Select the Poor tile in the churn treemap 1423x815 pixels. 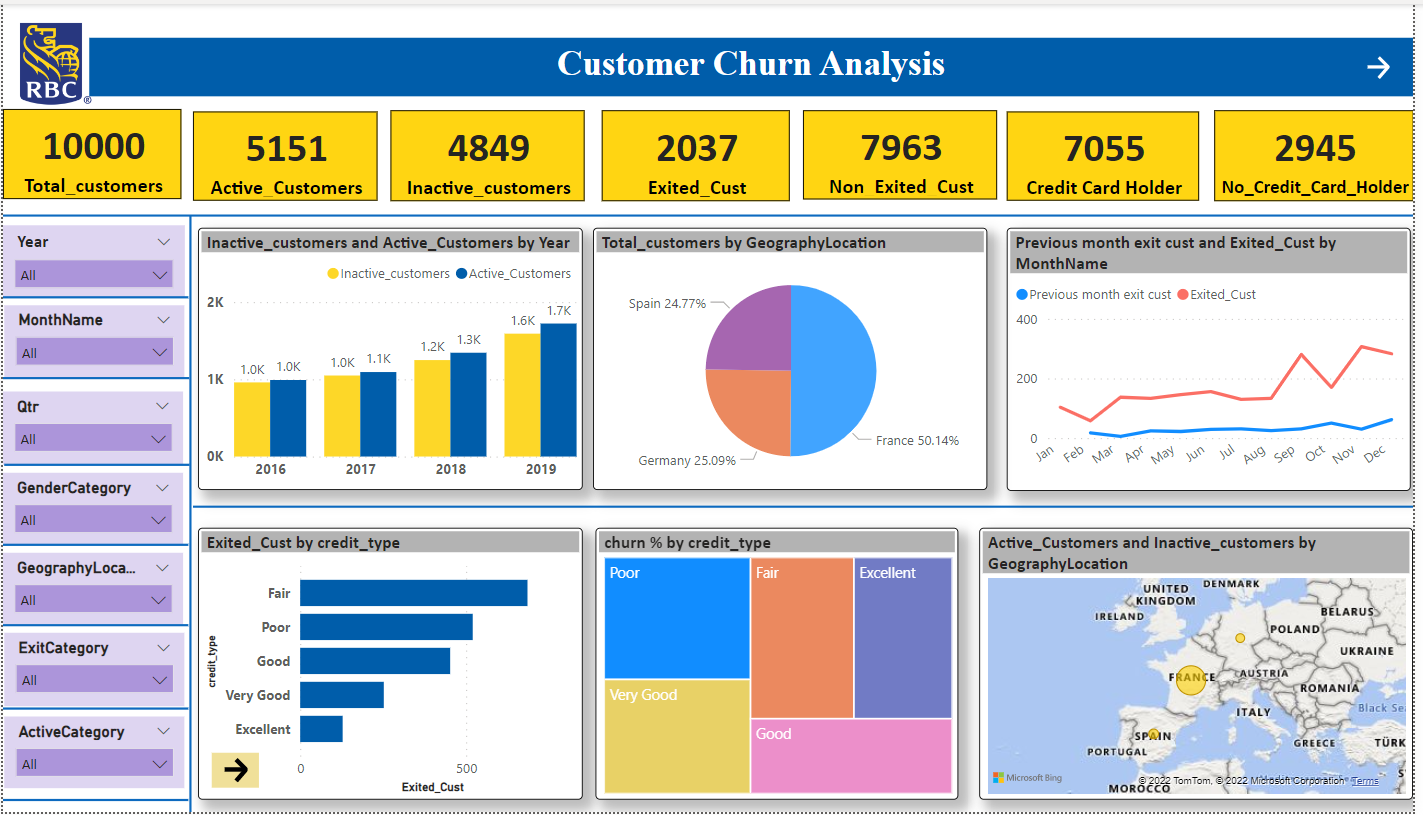676,615
